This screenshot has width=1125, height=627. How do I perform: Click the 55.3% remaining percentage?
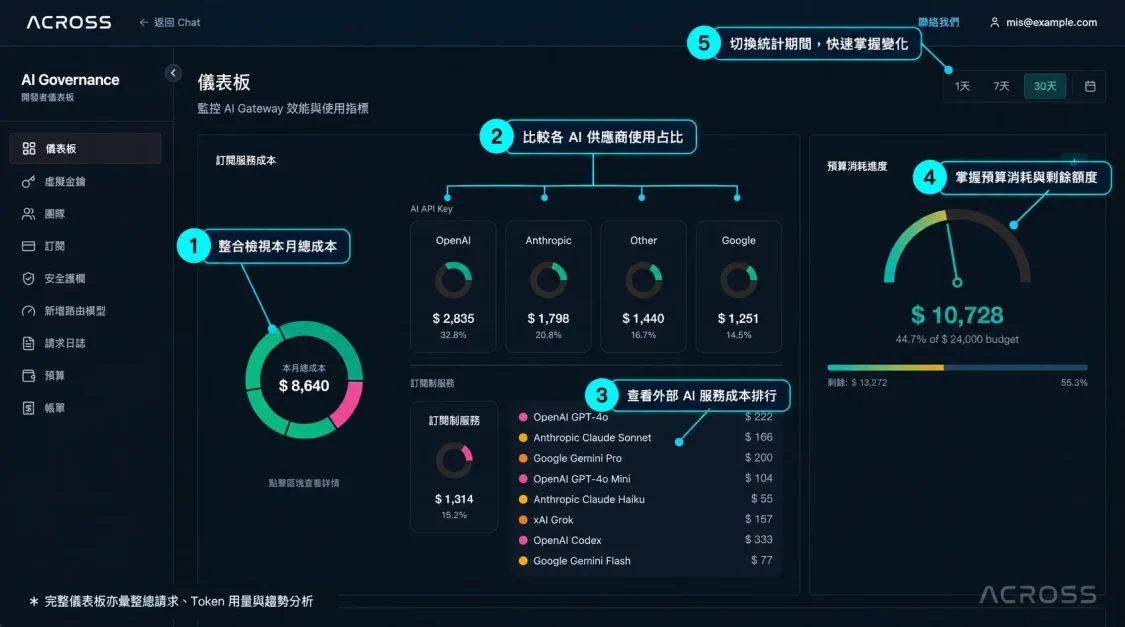pyautogui.click(x=1074, y=382)
